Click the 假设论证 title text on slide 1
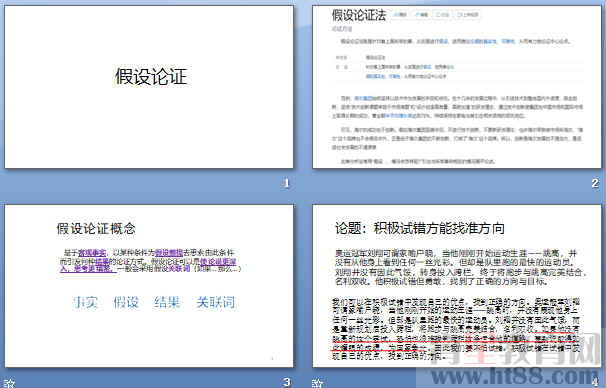This screenshot has width=606, height=388. 151,77
